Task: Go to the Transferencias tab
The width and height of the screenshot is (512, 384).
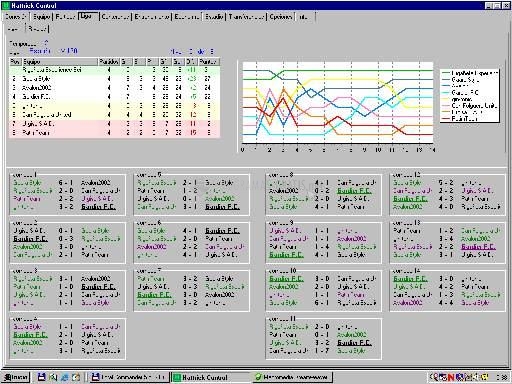Action: pos(247,16)
